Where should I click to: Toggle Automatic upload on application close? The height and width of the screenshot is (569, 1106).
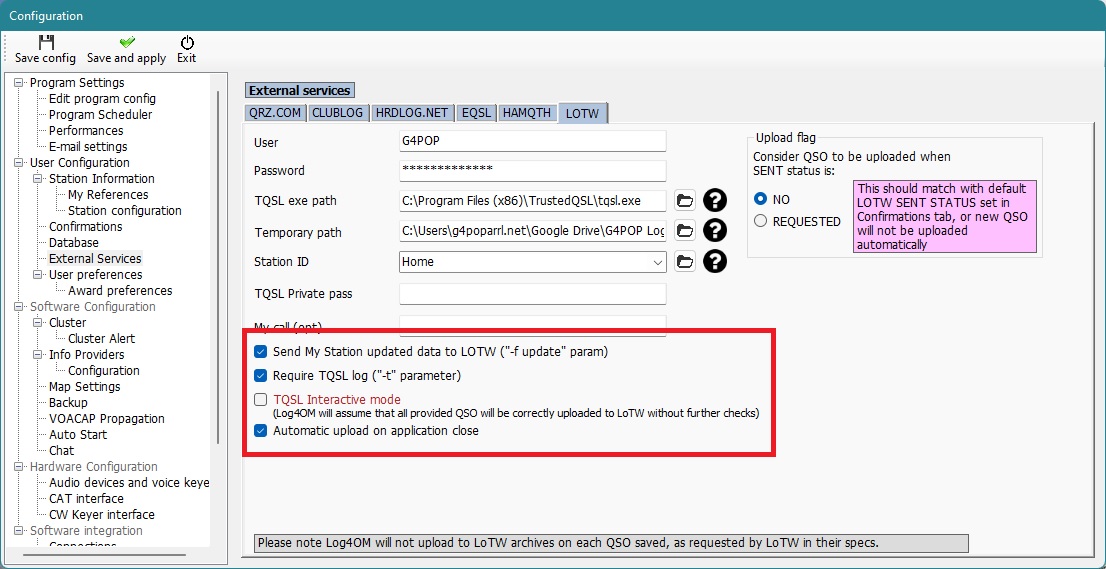tap(261, 430)
